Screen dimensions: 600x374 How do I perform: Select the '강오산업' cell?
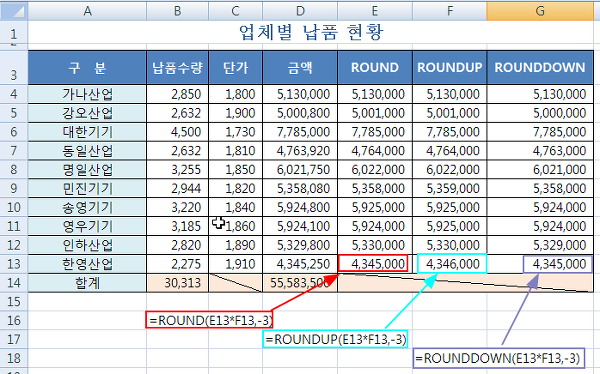(87, 113)
